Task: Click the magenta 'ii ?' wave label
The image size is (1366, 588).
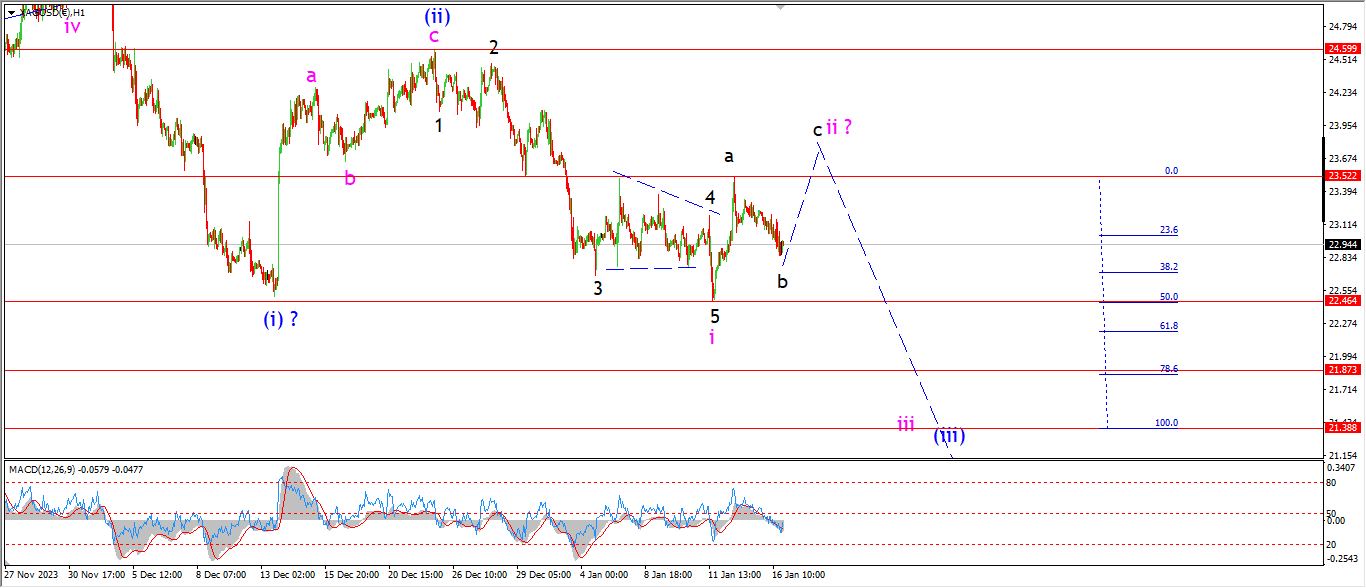Action: click(838, 127)
